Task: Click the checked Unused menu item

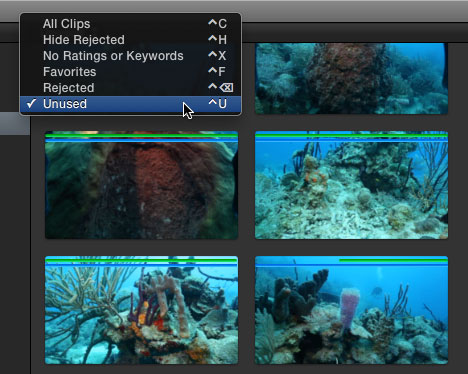Action: [130, 104]
